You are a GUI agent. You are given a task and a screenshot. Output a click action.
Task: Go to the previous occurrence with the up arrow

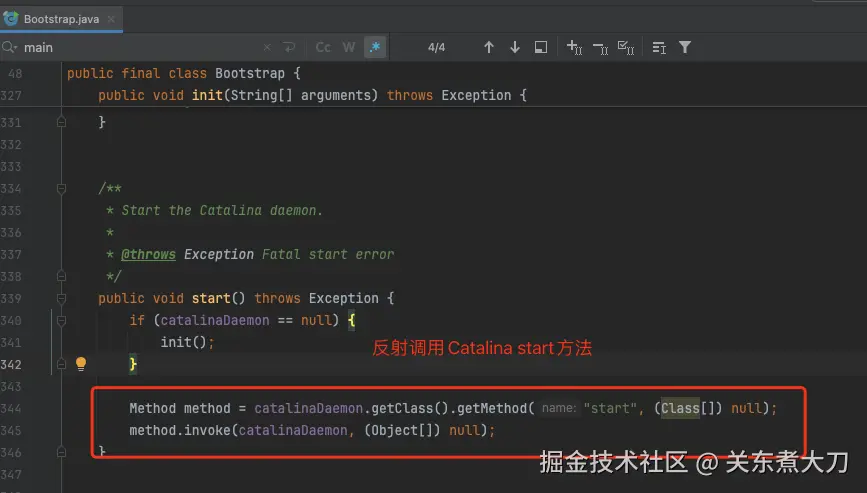click(489, 48)
